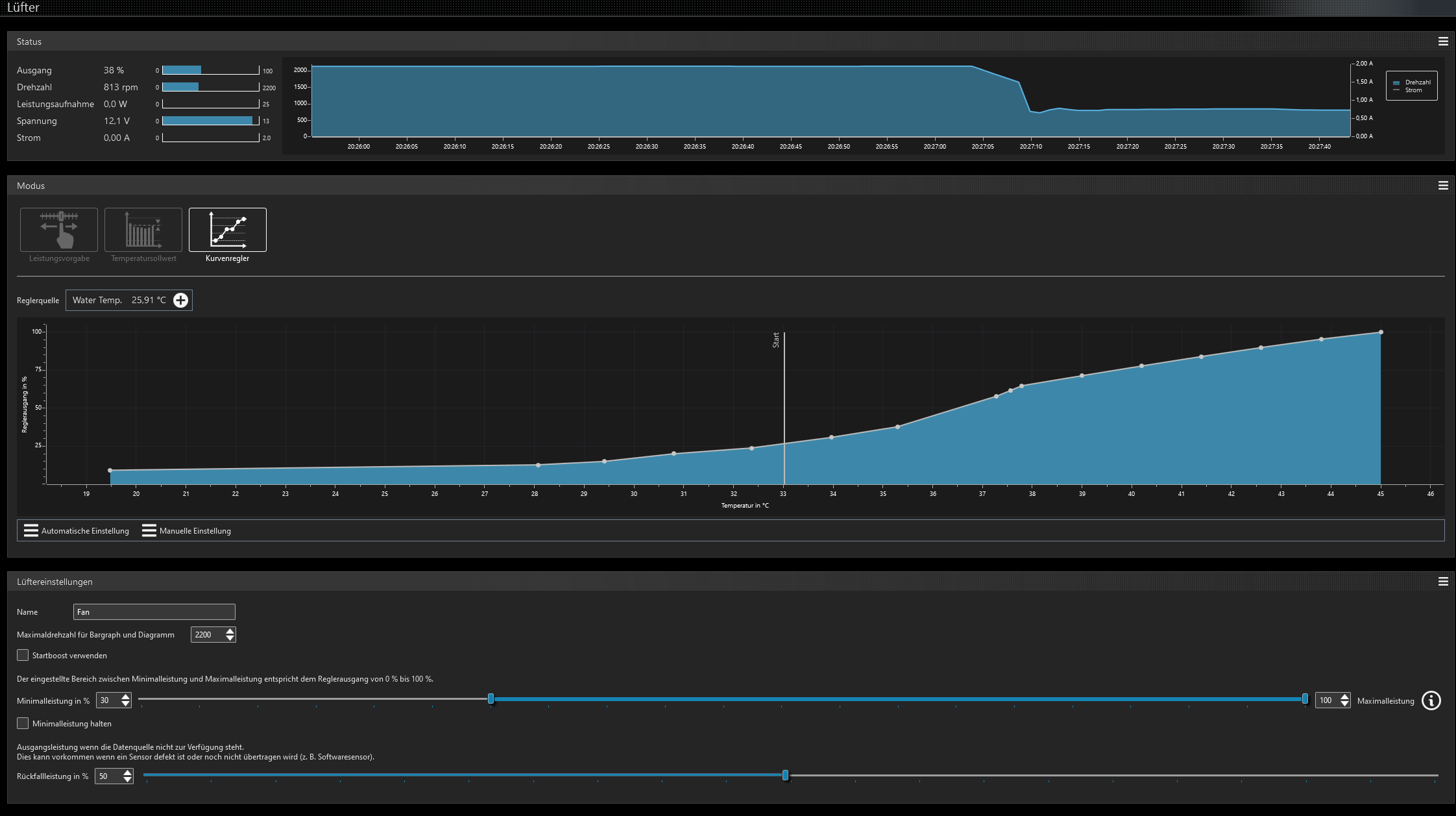Screen dimensions: 1456x816
Task: Click the info icon beside Maximalleistung
Action: point(1431,700)
